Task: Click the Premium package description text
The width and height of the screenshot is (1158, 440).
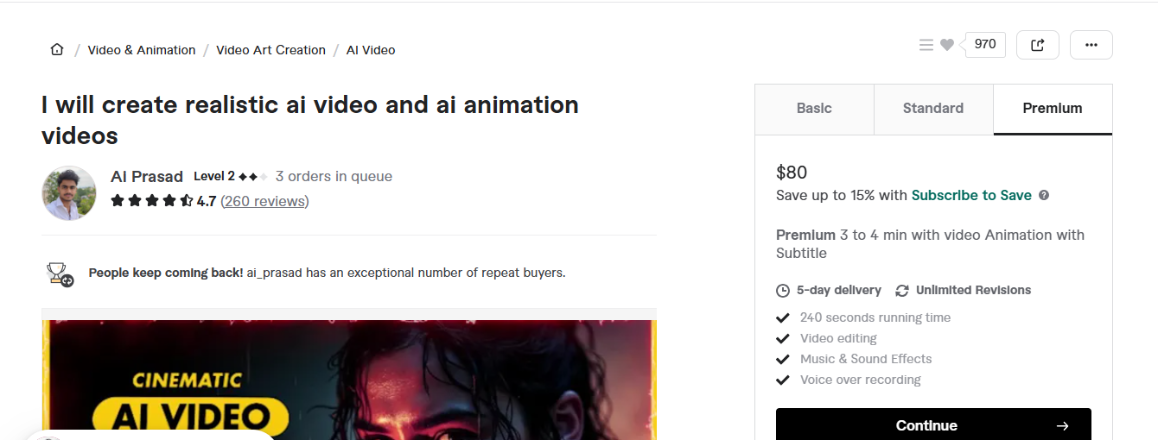Action: click(931, 244)
